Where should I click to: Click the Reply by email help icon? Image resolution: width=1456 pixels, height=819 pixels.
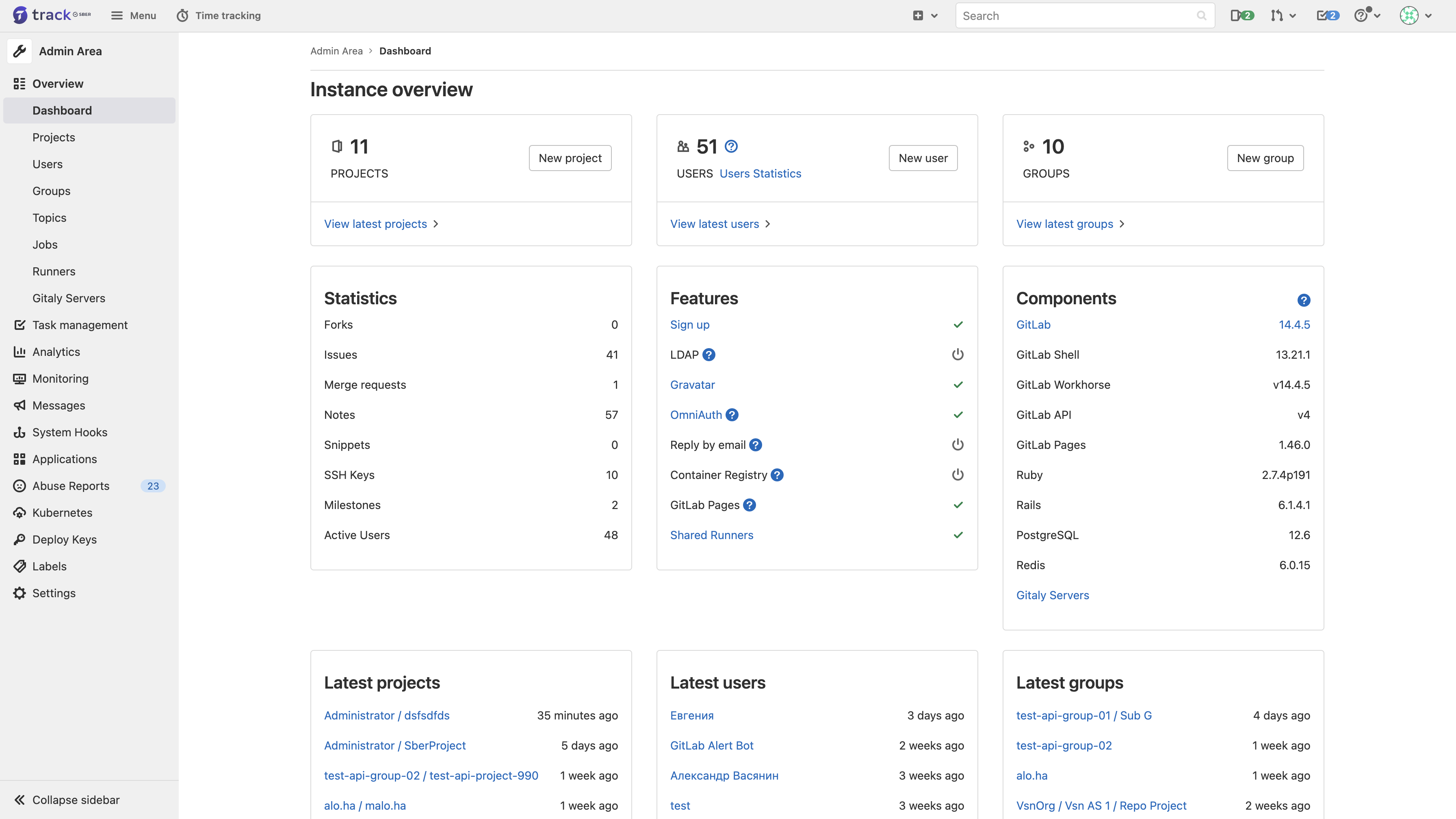pyautogui.click(x=756, y=445)
